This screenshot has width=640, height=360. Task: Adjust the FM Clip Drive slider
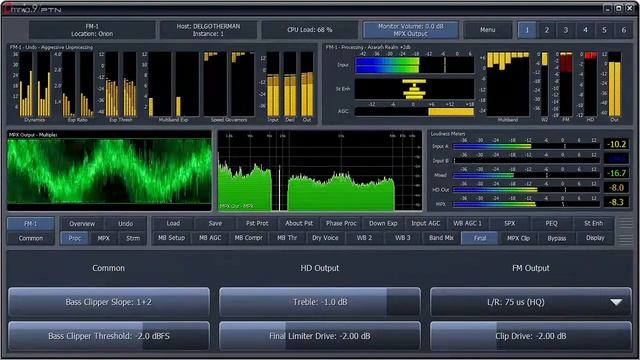click(531, 336)
